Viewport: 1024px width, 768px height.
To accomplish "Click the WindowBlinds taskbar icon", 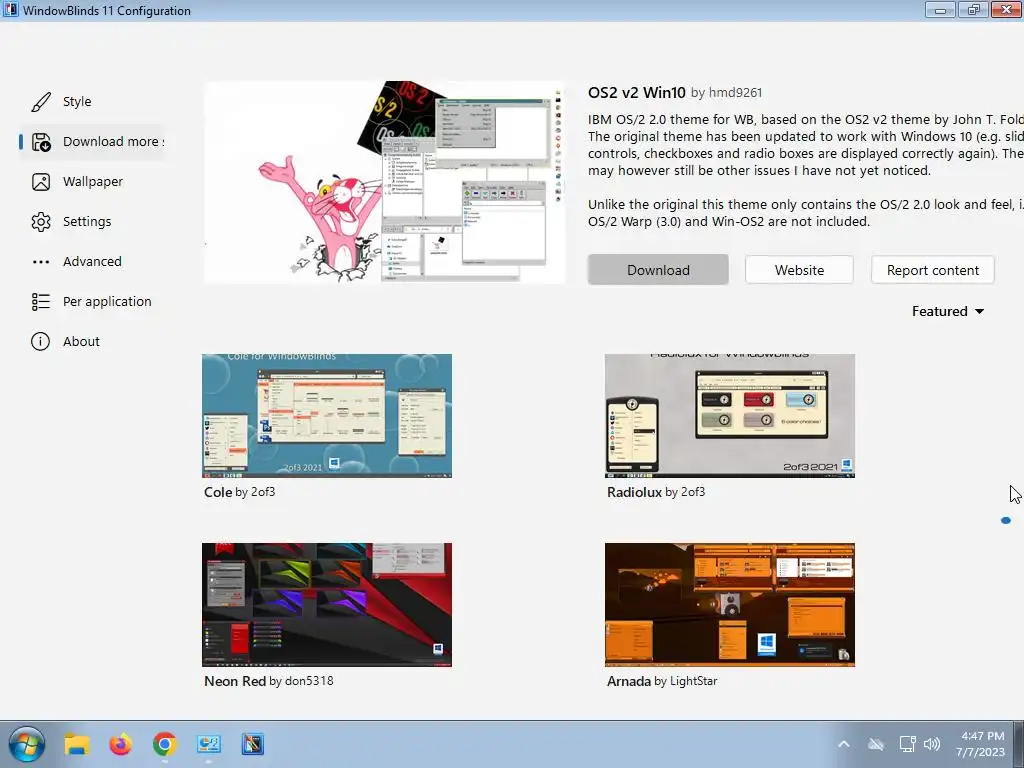I will pos(253,744).
